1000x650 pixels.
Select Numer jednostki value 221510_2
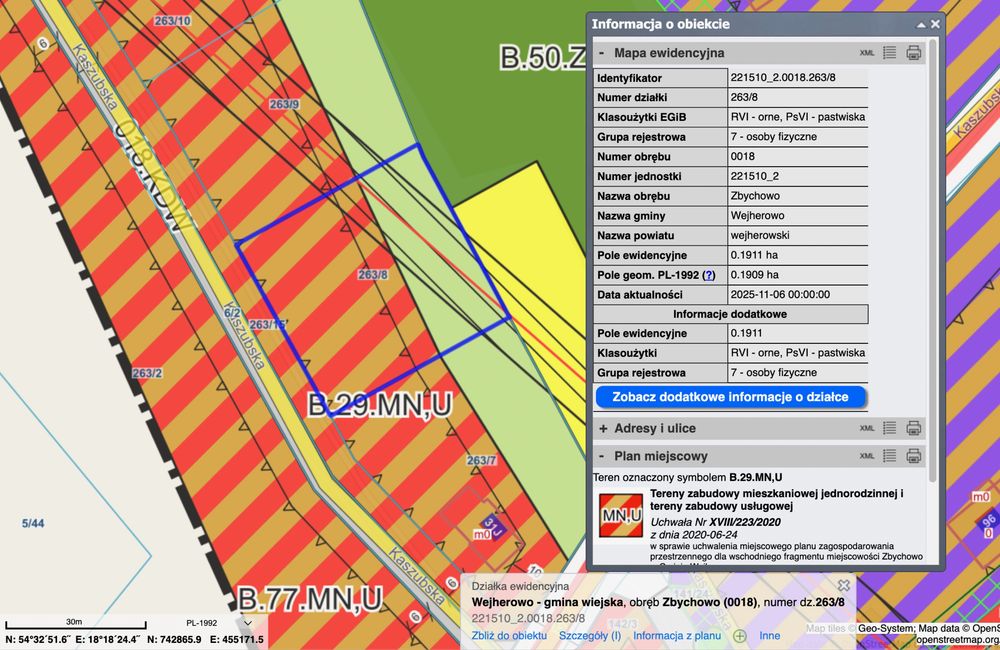click(x=754, y=176)
